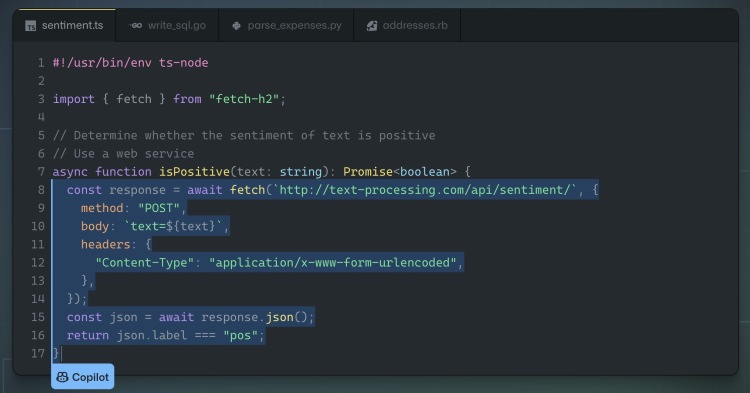This screenshot has width=750, height=393.
Task: Click 'json.label' on line 16
Action: click(x=152, y=335)
